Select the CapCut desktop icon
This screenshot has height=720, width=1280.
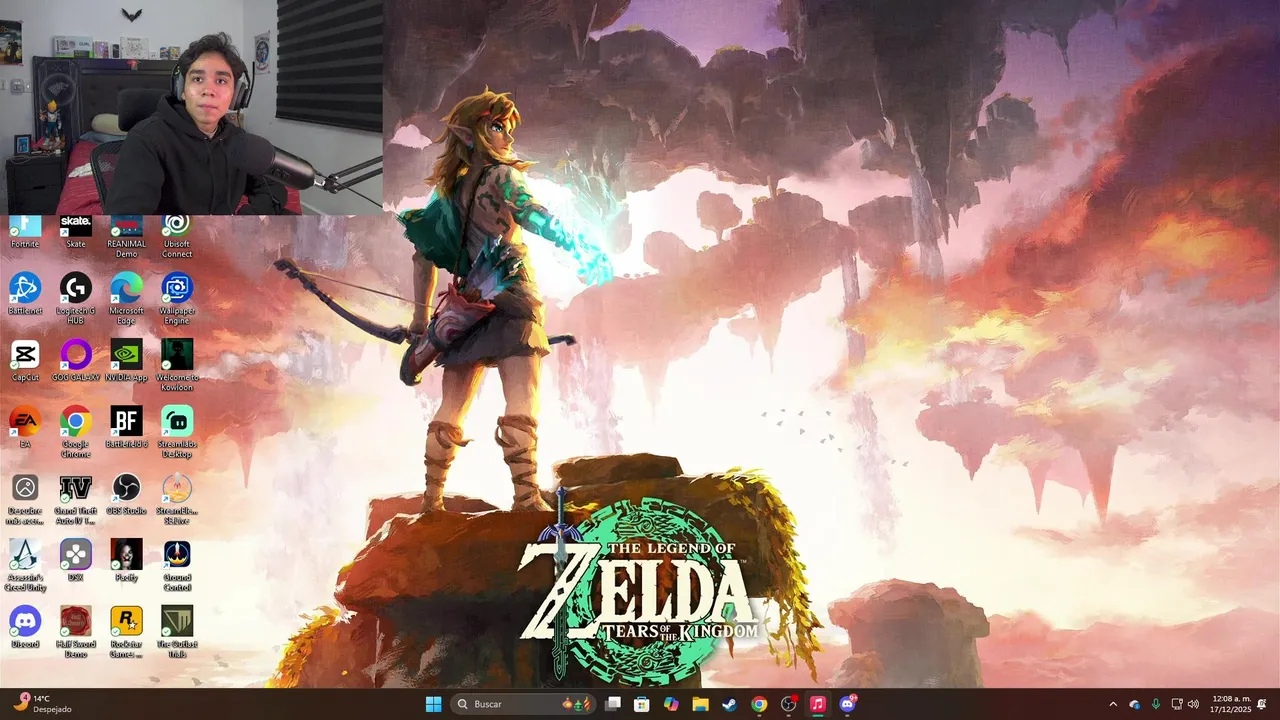tap(25, 361)
